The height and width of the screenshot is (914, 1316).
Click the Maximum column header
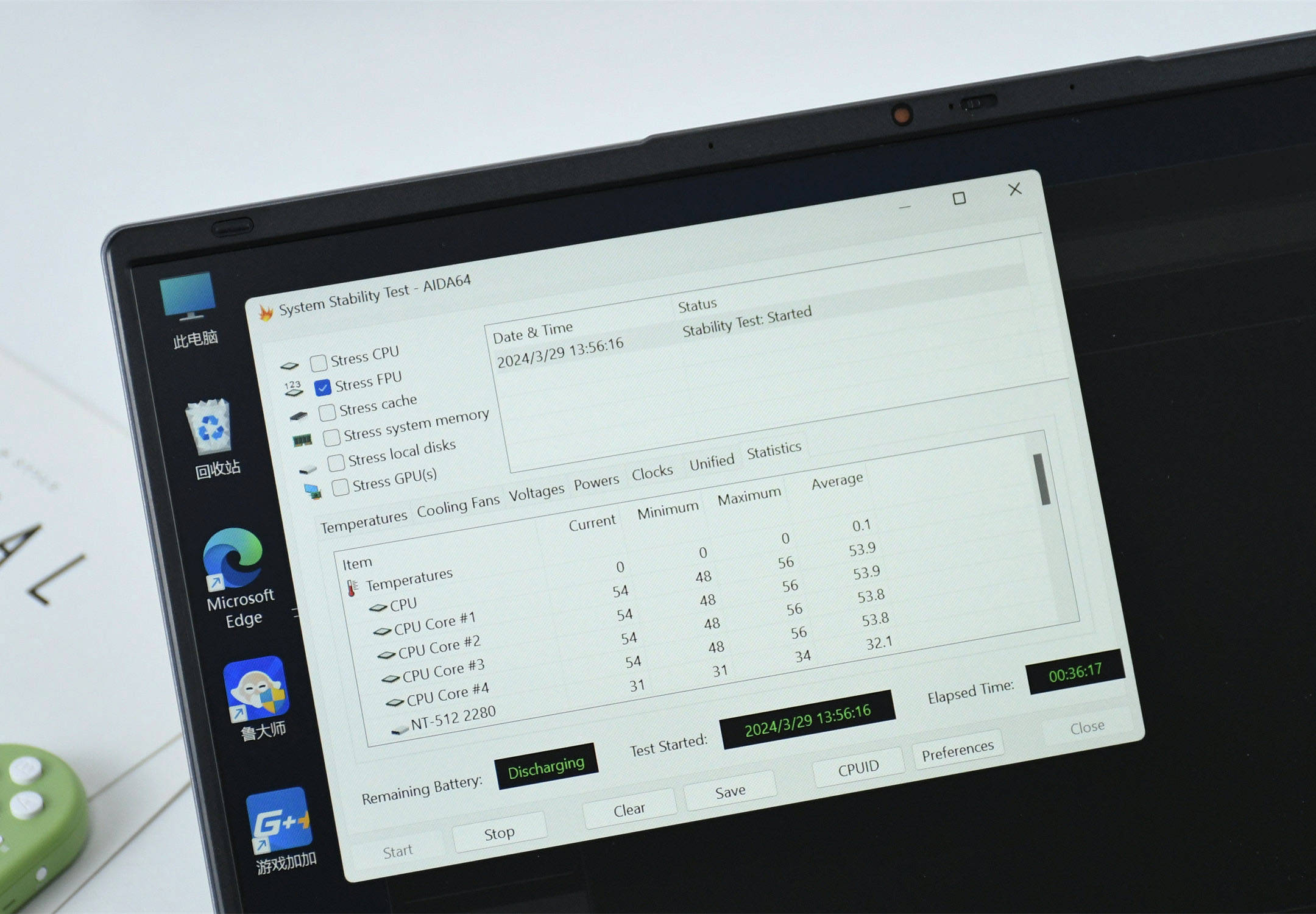pos(749,496)
